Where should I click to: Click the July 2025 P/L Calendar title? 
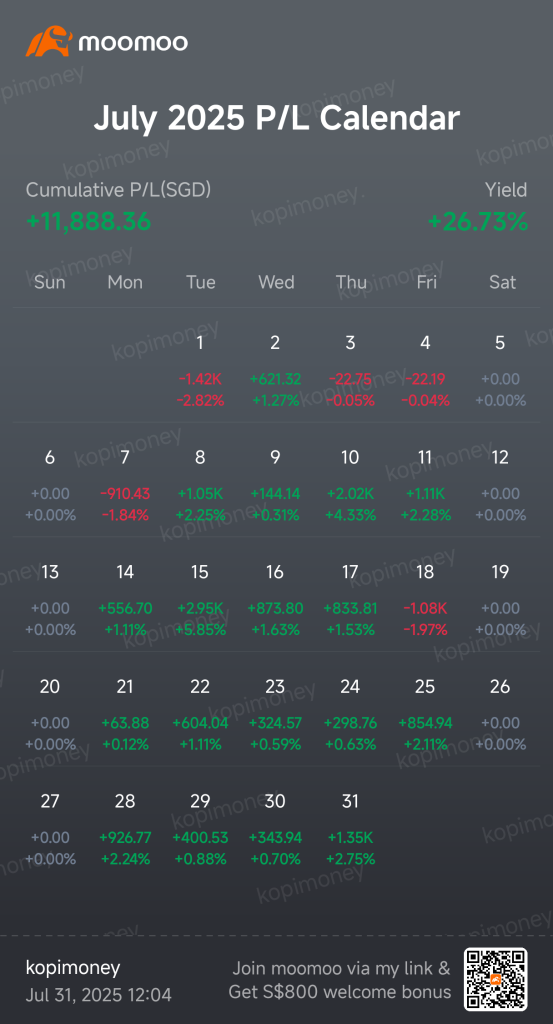click(x=276, y=119)
